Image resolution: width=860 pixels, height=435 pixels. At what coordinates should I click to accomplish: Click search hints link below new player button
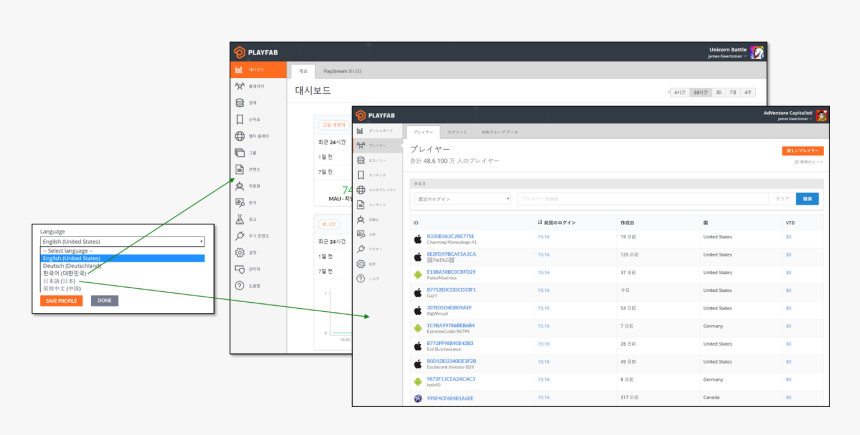coord(809,162)
